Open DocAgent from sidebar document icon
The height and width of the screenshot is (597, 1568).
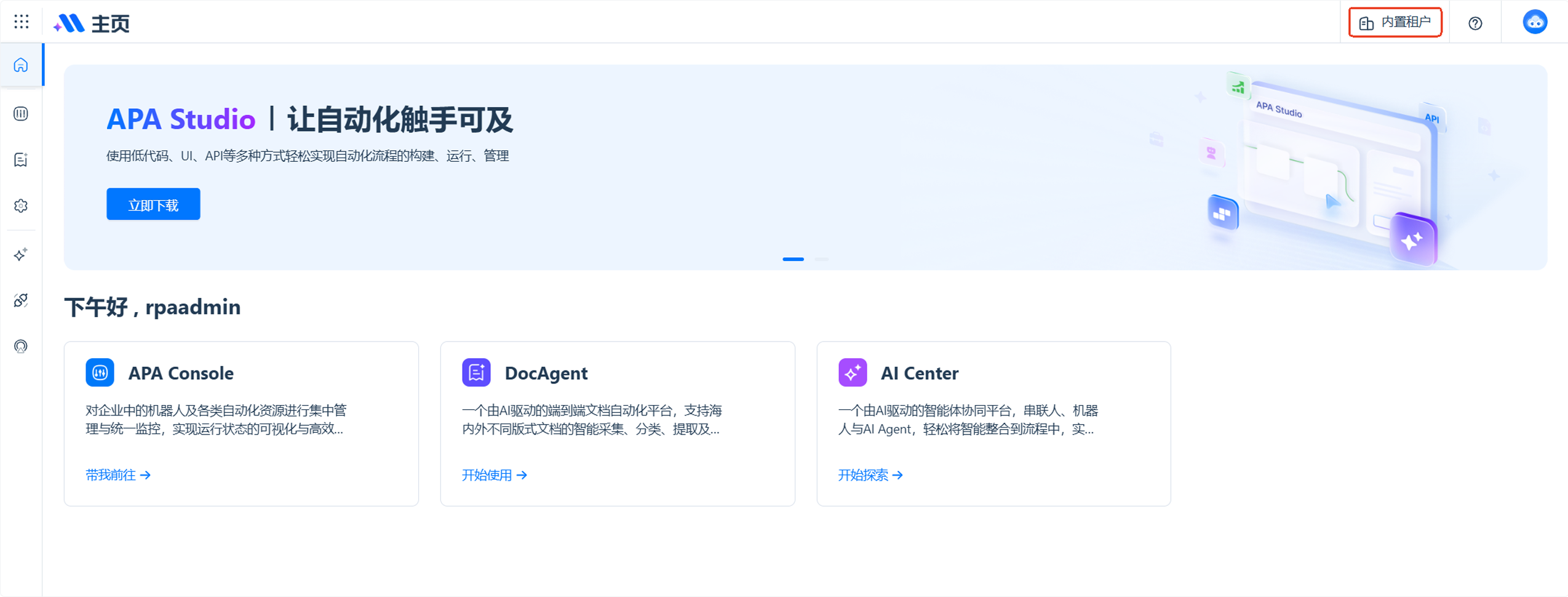pyautogui.click(x=21, y=160)
